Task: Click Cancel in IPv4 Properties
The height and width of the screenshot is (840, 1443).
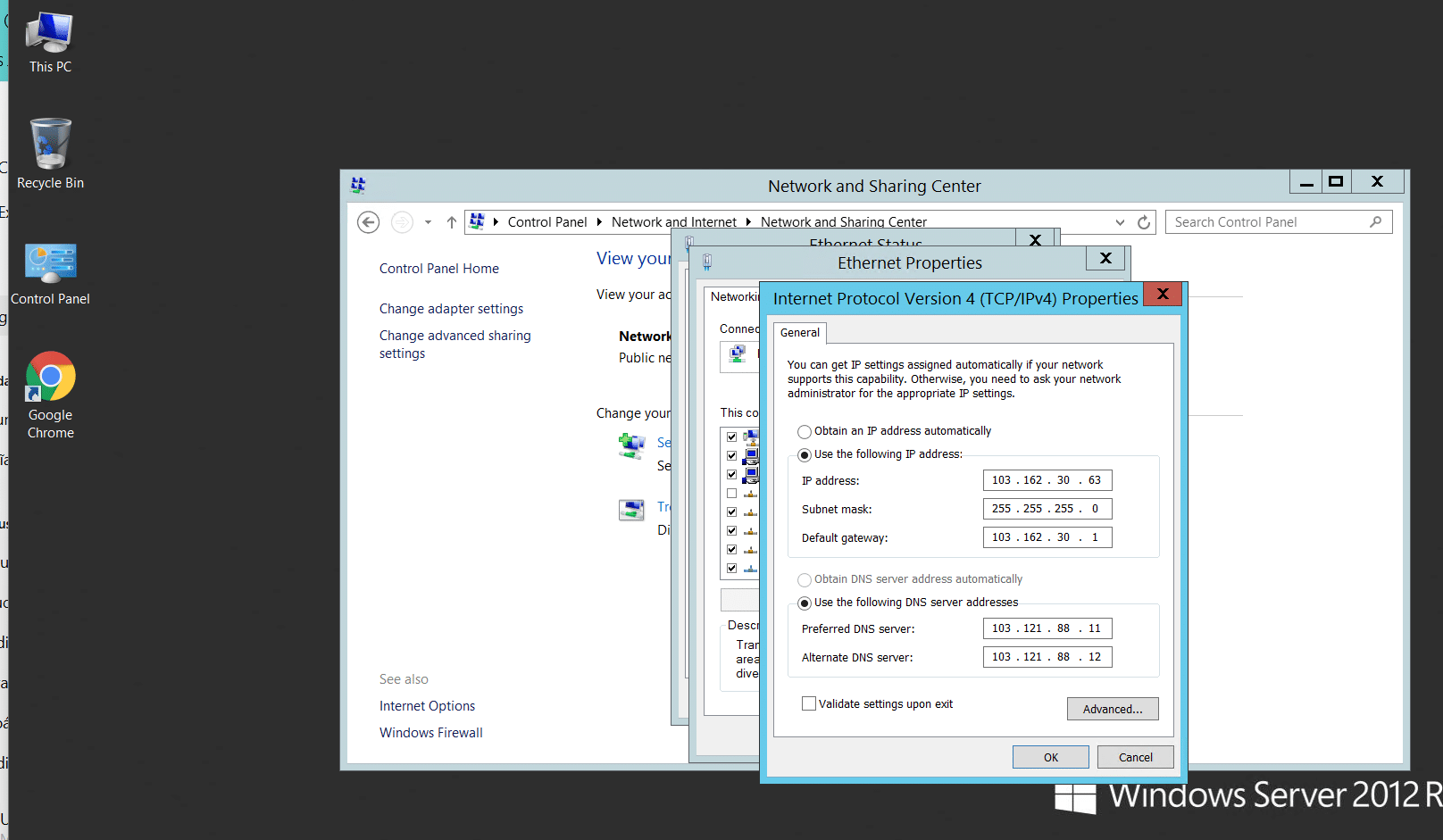Action: pyautogui.click(x=1135, y=757)
